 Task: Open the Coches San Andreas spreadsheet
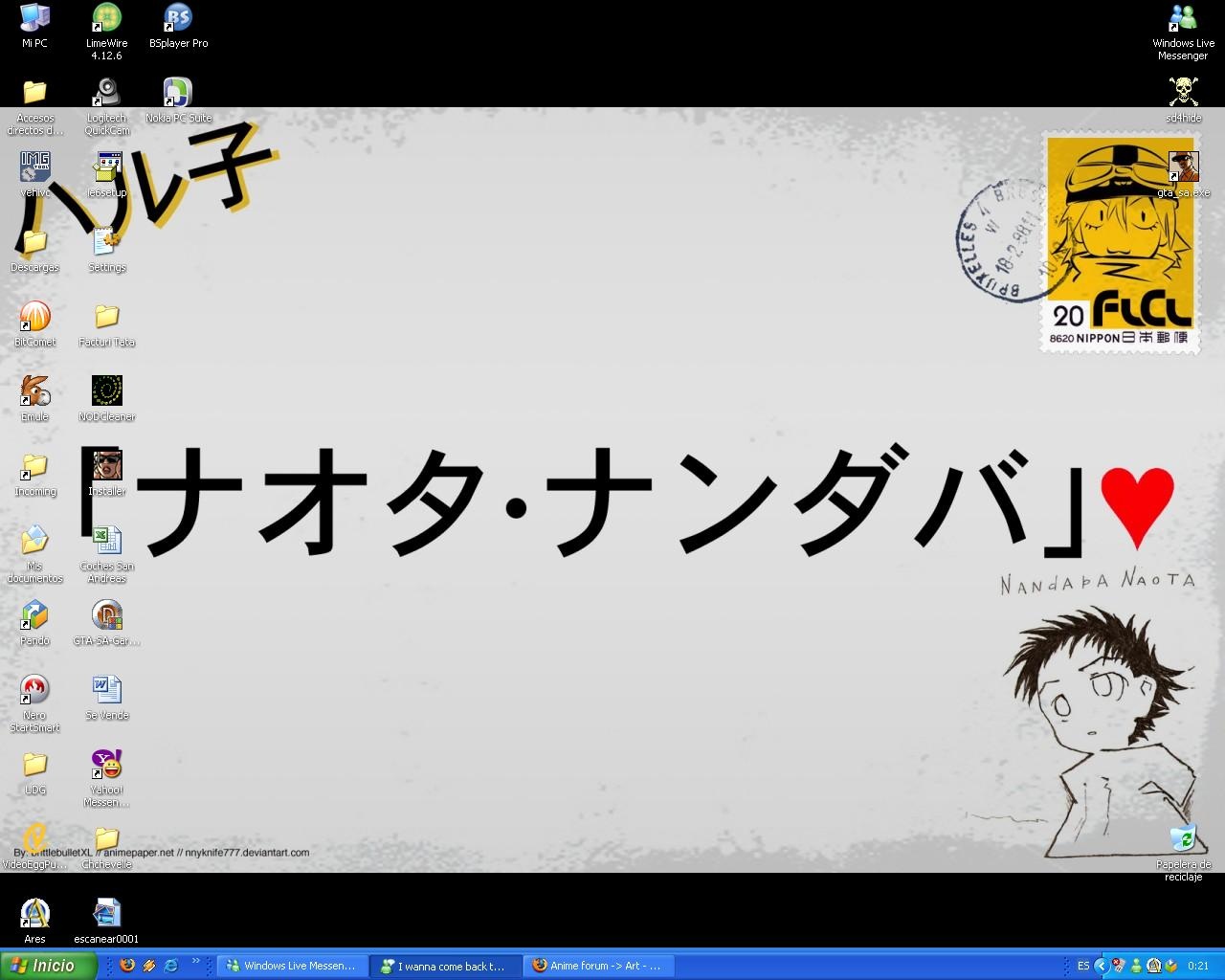pyautogui.click(x=106, y=555)
